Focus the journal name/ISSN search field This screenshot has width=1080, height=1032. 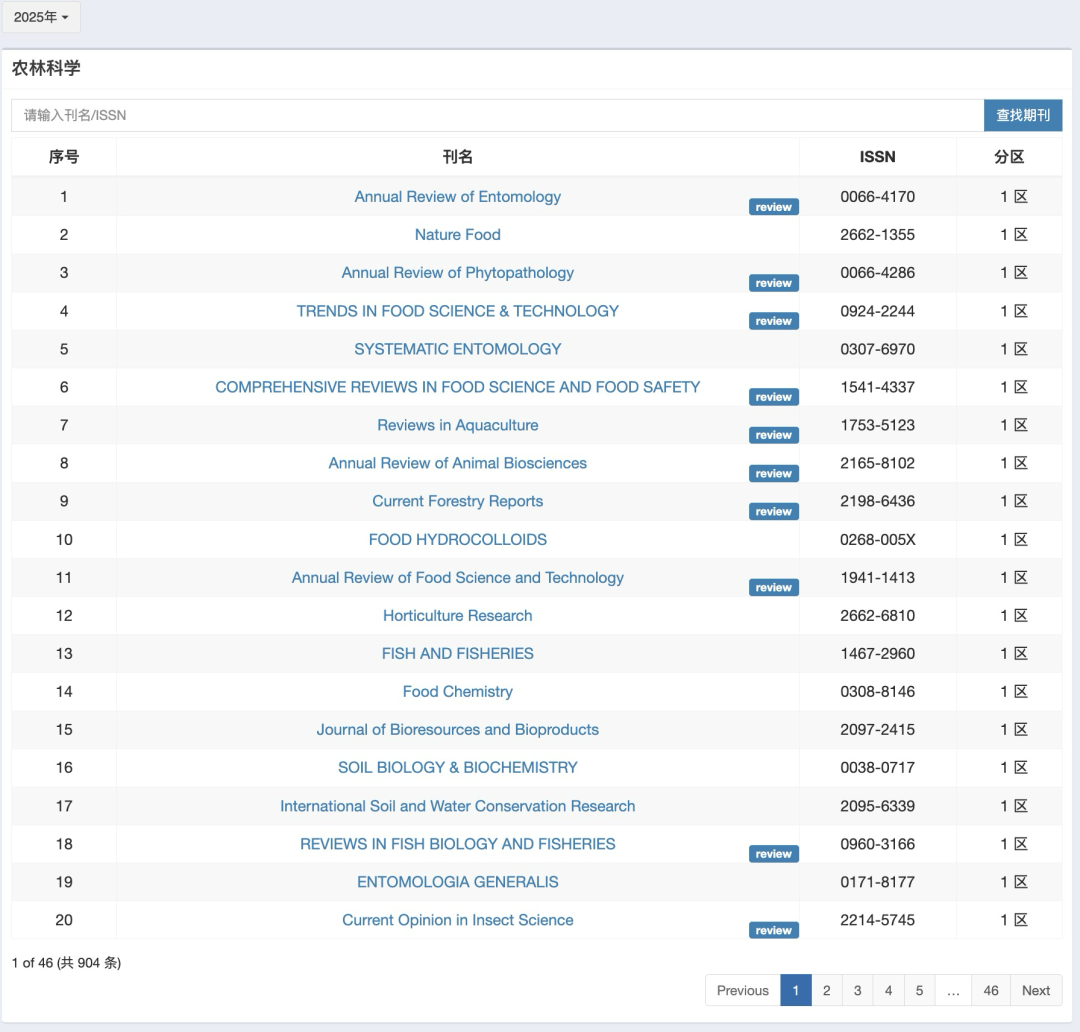tap(497, 115)
